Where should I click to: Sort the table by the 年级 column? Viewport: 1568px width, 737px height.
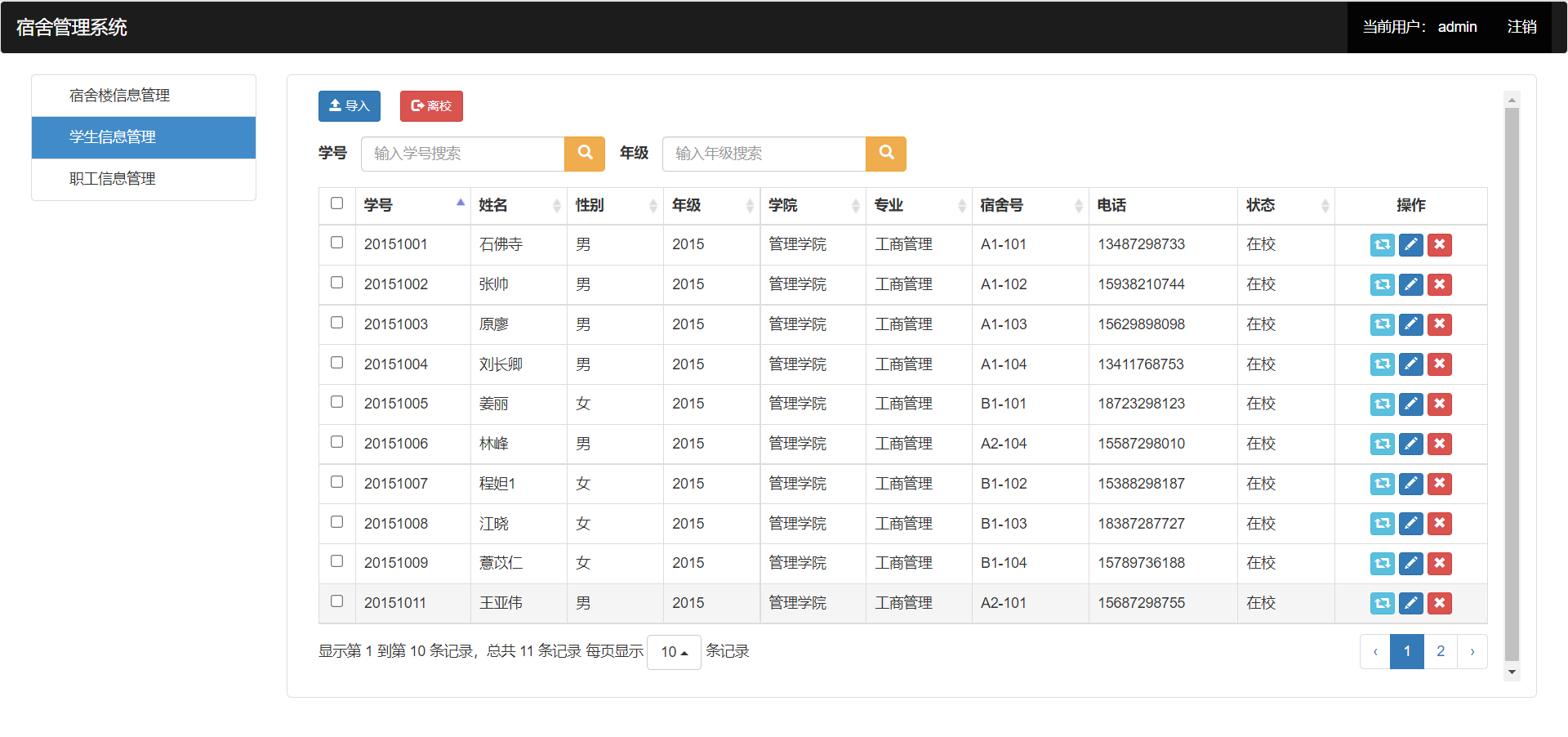pyautogui.click(x=712, y=205)
